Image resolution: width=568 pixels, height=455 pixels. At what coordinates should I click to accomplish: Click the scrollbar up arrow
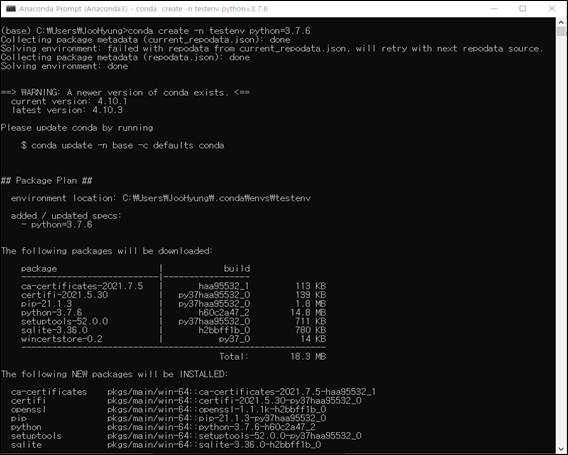pyautogui.click(x=561, y=22)
